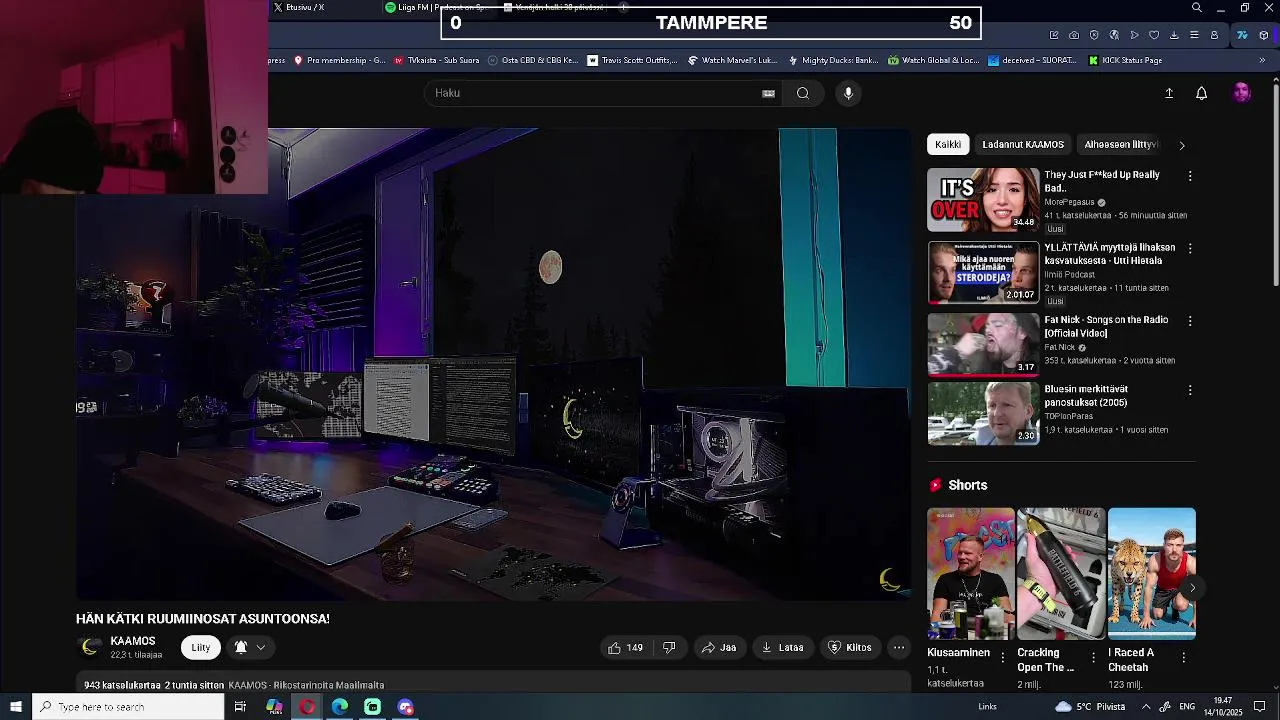This screenshot has height=720, width=1280.
Task: Show more Shorts with next arrow
Action: pyautogui.click(x=1192, y=588)
